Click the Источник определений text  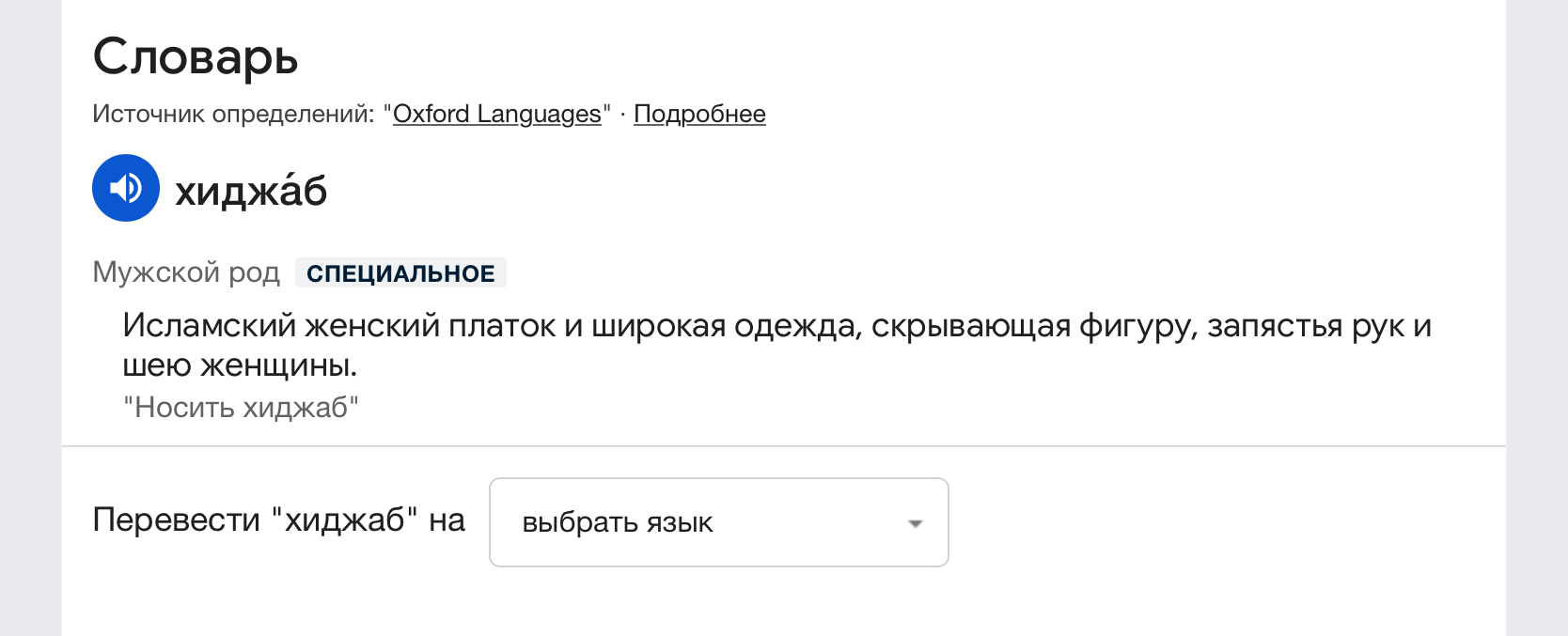click(x=233, y=114)
